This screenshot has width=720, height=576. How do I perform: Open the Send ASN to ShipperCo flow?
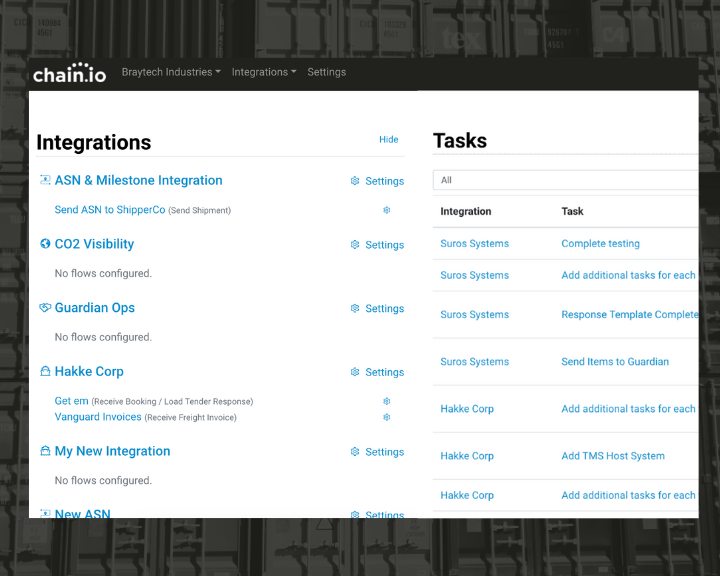tap(110, 210)
